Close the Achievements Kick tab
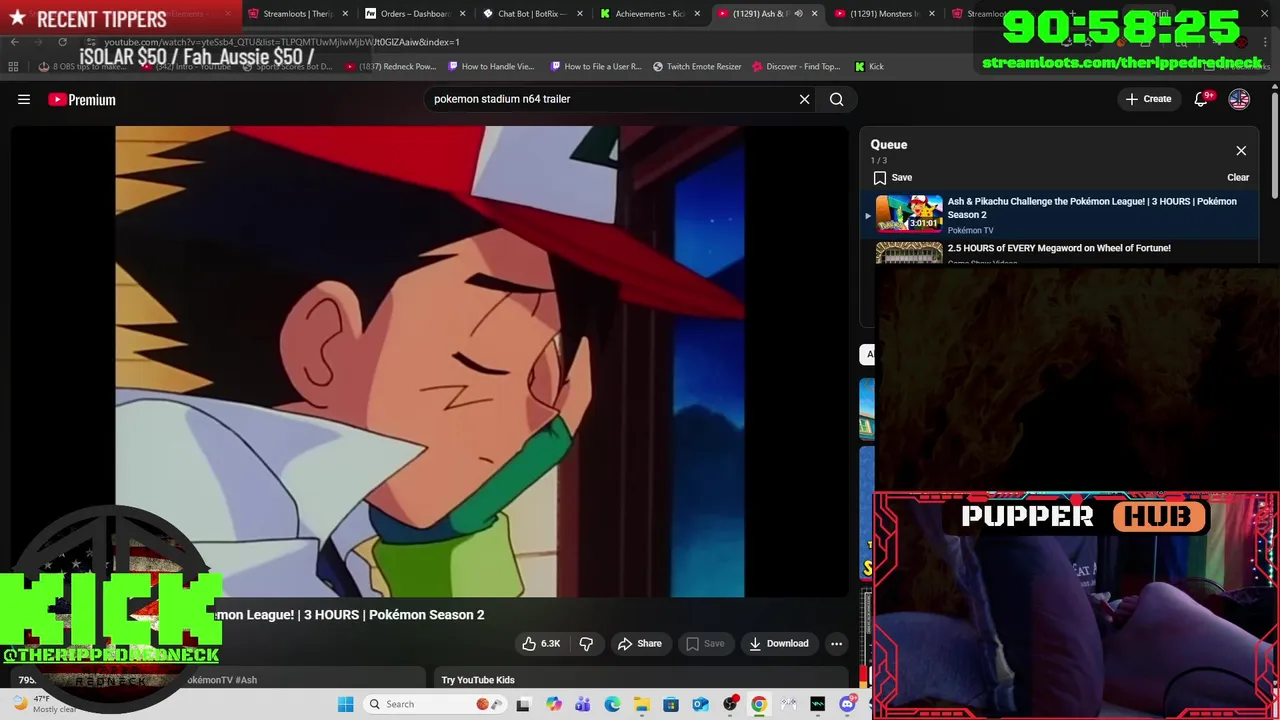Image resolution: width=1280 pixels, height=720 pixels. click(x=696, y=14)
